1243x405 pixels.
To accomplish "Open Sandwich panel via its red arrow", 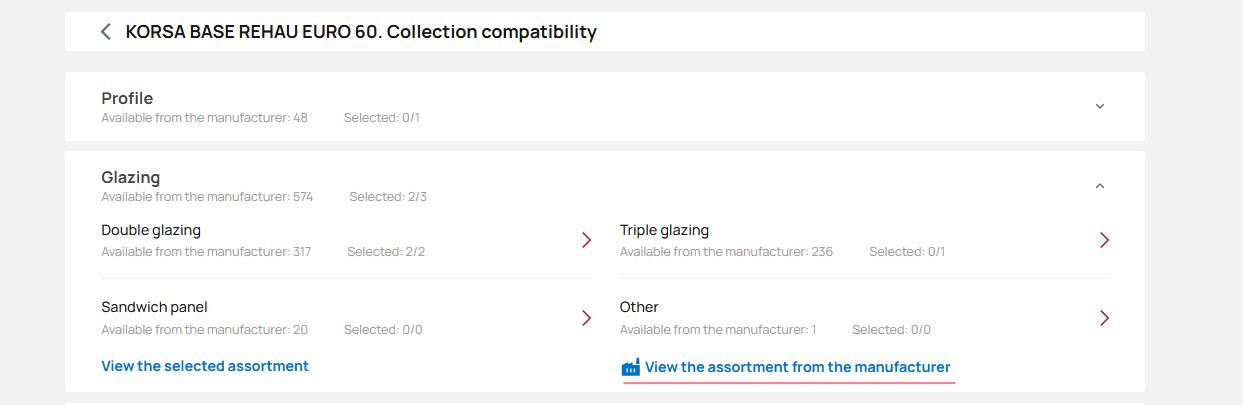I will [x=587, y=318].
